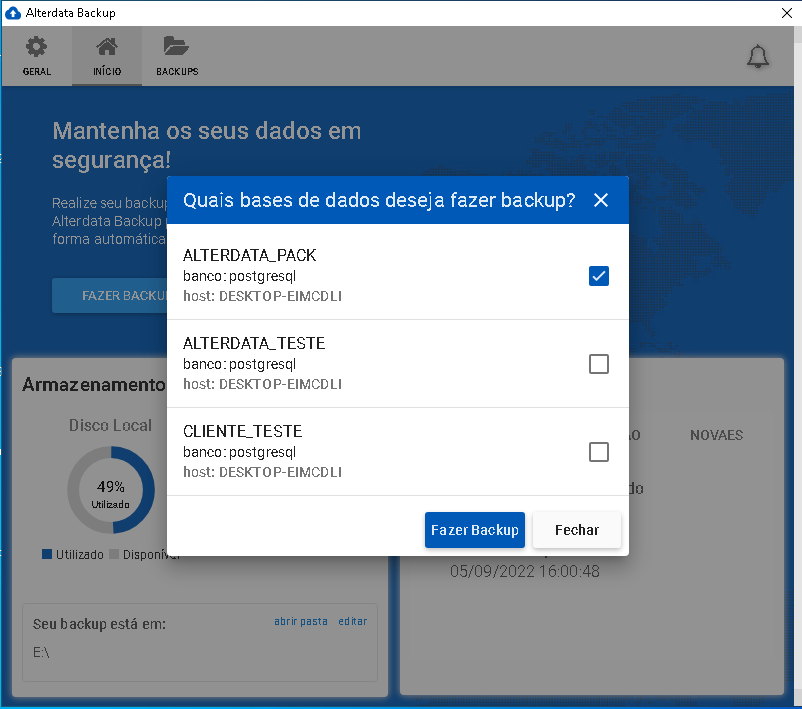Close the database selection dialog with X
The width and height of the screenshot is (802, 709).
[601, 200]
